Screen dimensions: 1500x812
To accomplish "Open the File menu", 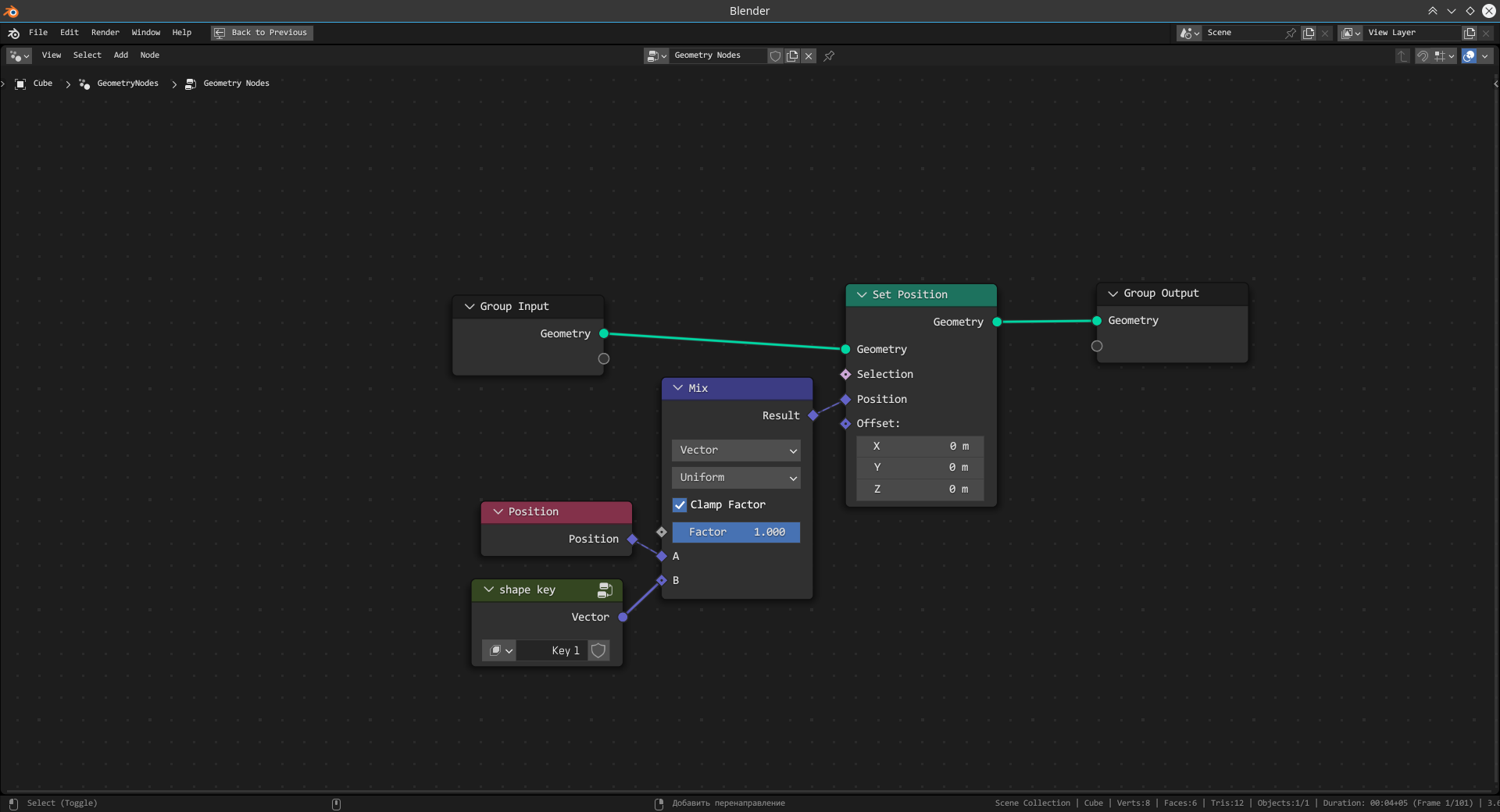I will [x=38, y=33].
